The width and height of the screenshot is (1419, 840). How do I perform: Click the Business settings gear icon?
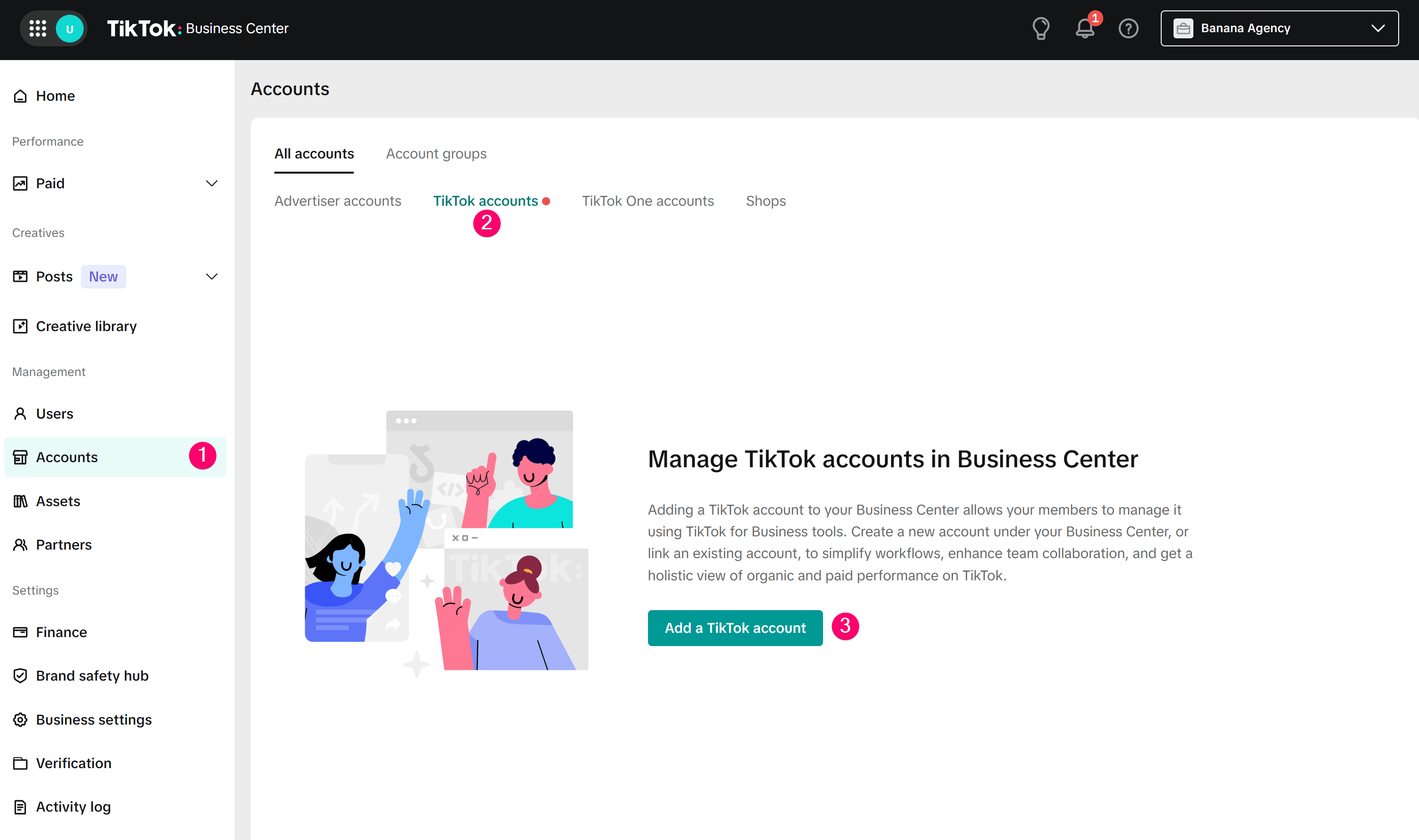(20, 720)
